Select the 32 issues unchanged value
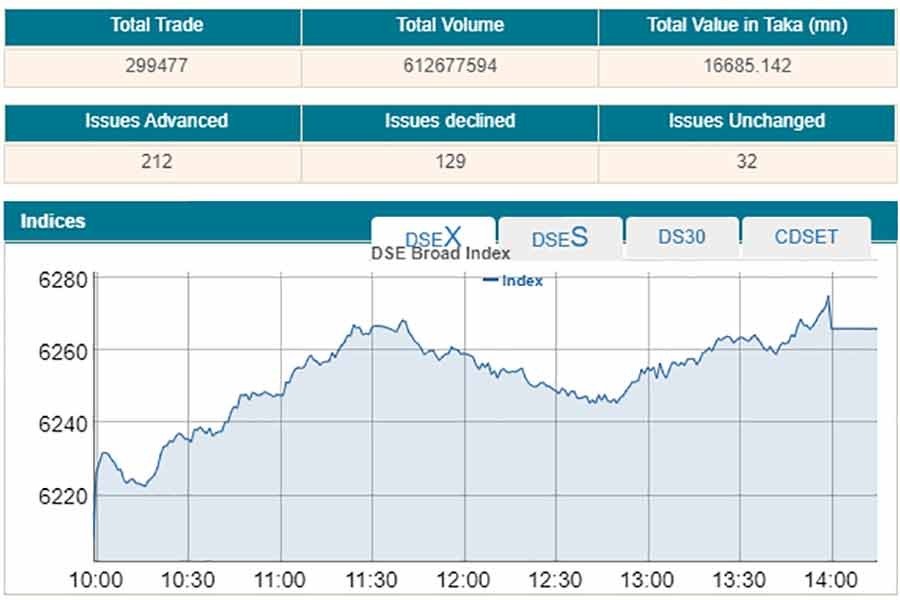Screen dimensions: 900x600 pyautogui.click(x=747, y=162)
